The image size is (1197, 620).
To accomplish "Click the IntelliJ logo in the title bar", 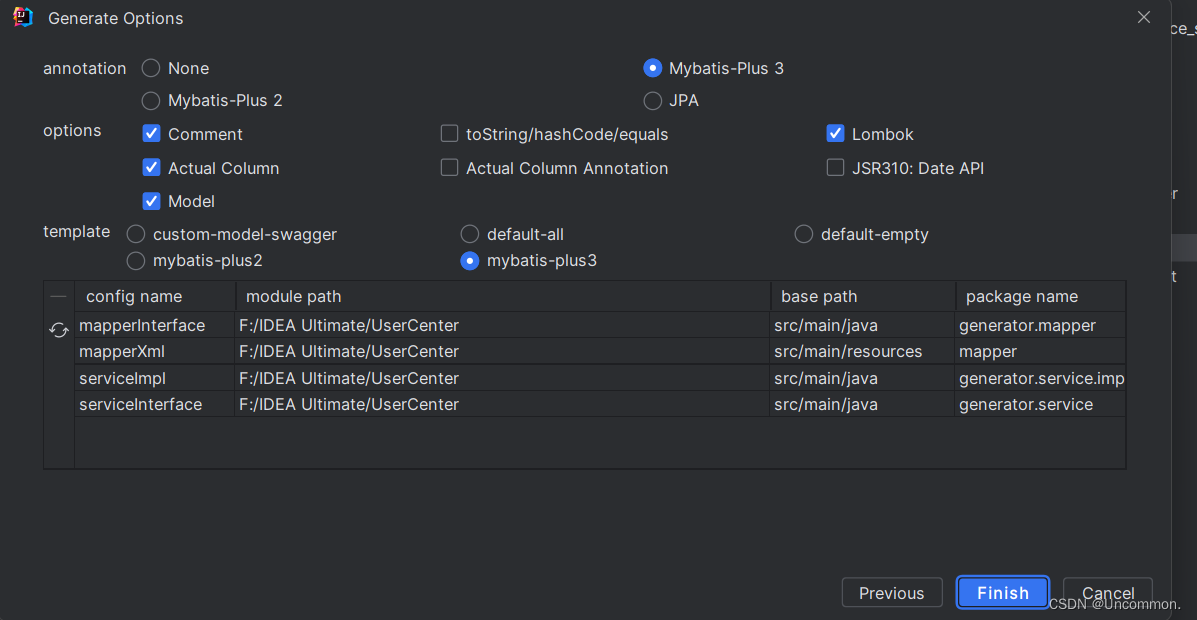I will tap(23, 17).
